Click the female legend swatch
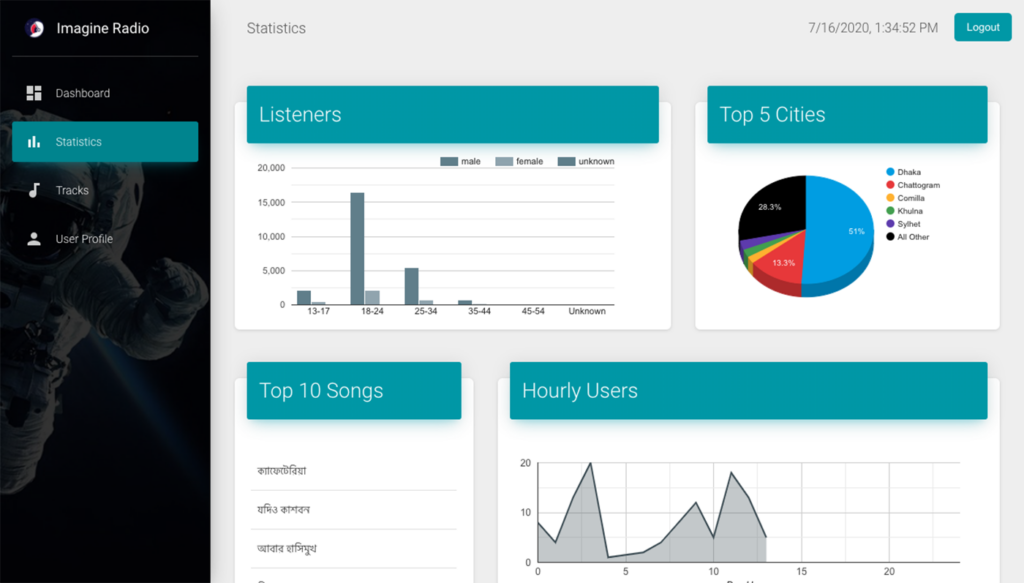This screenshot has width=1024, height=583. coord(504,161)
